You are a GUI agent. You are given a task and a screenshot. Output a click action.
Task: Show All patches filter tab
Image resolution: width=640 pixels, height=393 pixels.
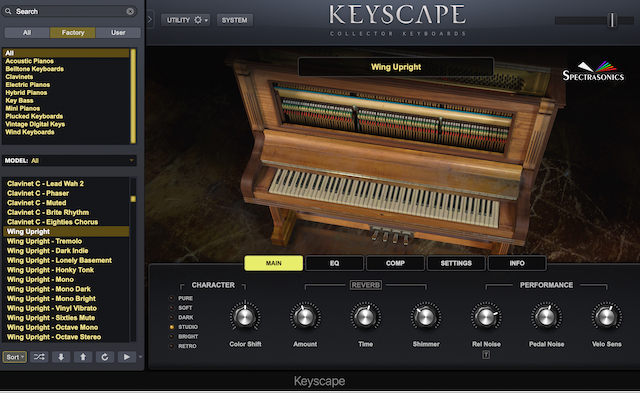click(27, 33)
